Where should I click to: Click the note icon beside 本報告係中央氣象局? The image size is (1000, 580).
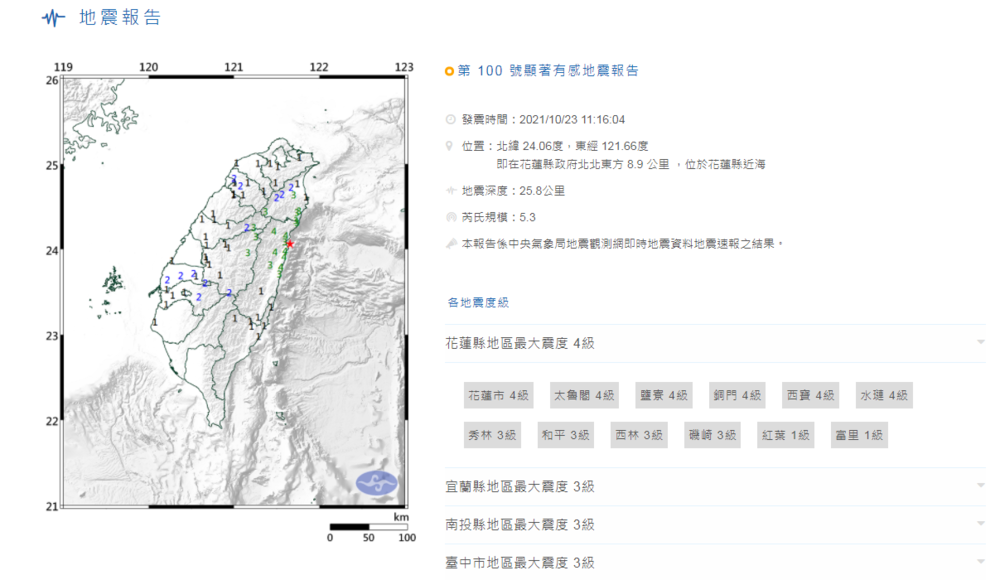point(450,243)
